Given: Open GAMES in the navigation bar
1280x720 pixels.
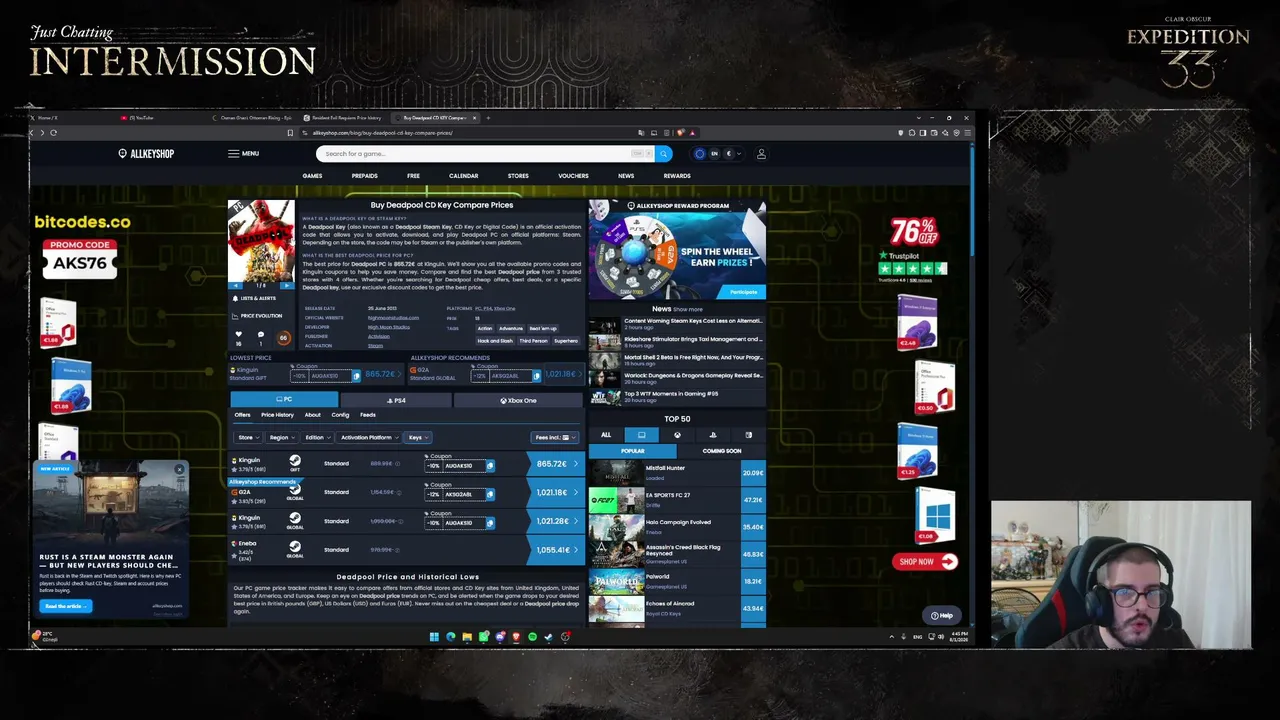Looking at the screenshot, I should pos(312,176).
